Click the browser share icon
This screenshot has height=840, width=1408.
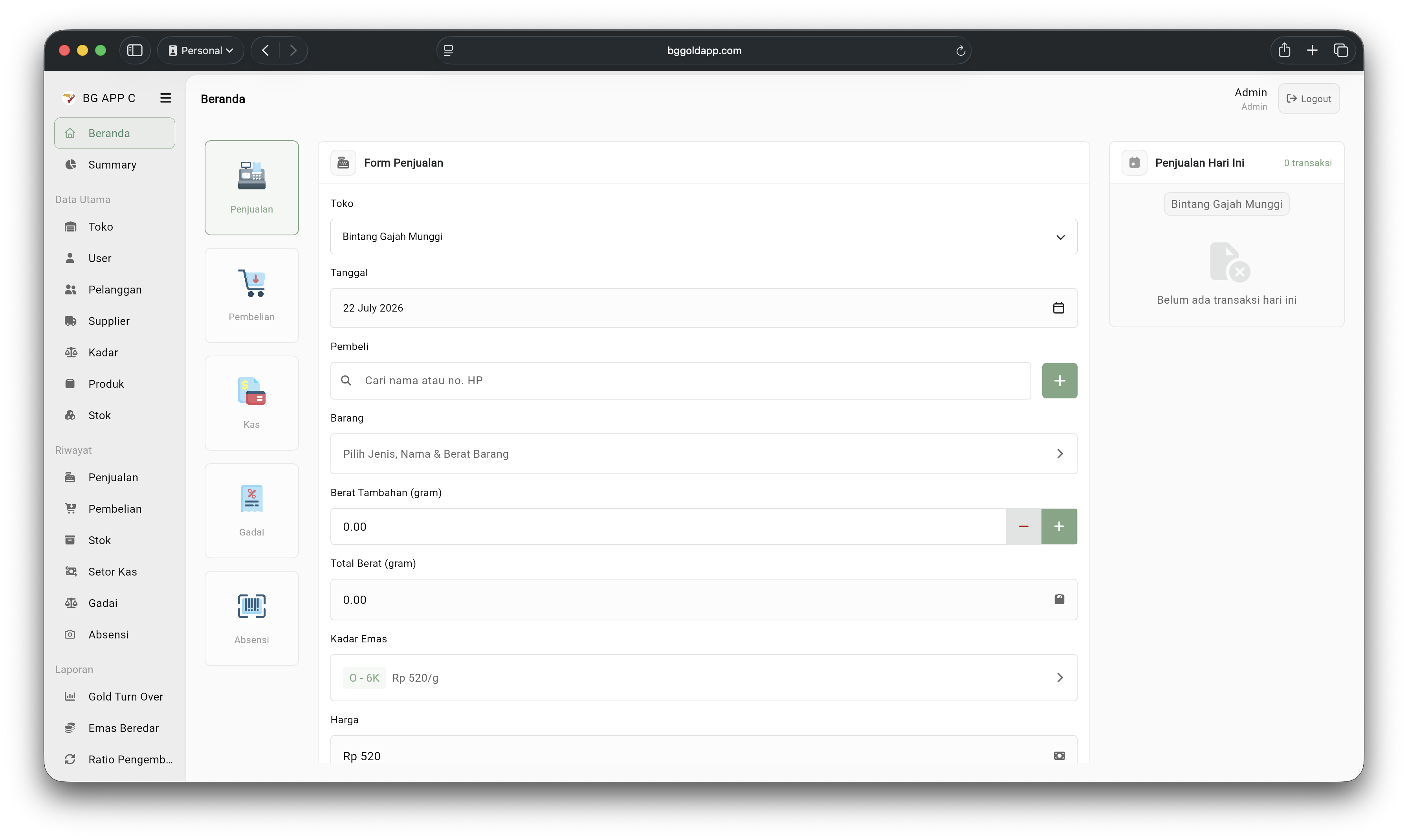coord(1284,50)
